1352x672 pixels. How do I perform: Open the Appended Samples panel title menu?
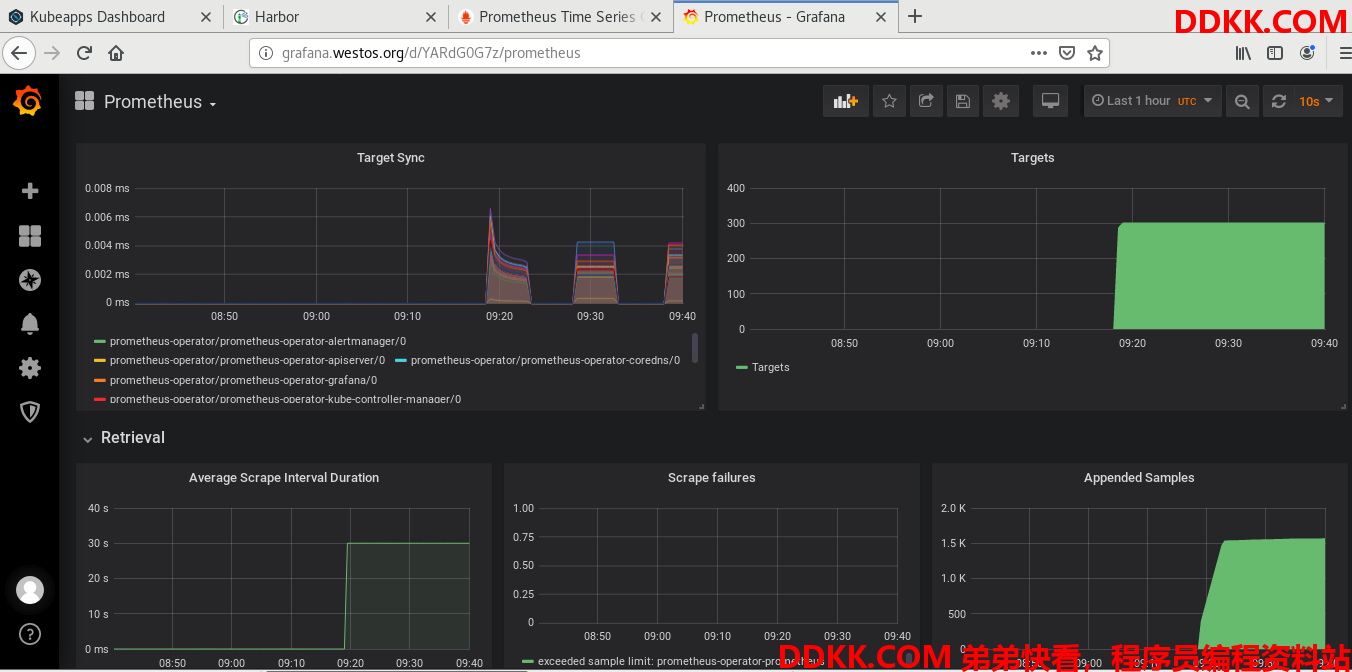[x=1139, y=478]
